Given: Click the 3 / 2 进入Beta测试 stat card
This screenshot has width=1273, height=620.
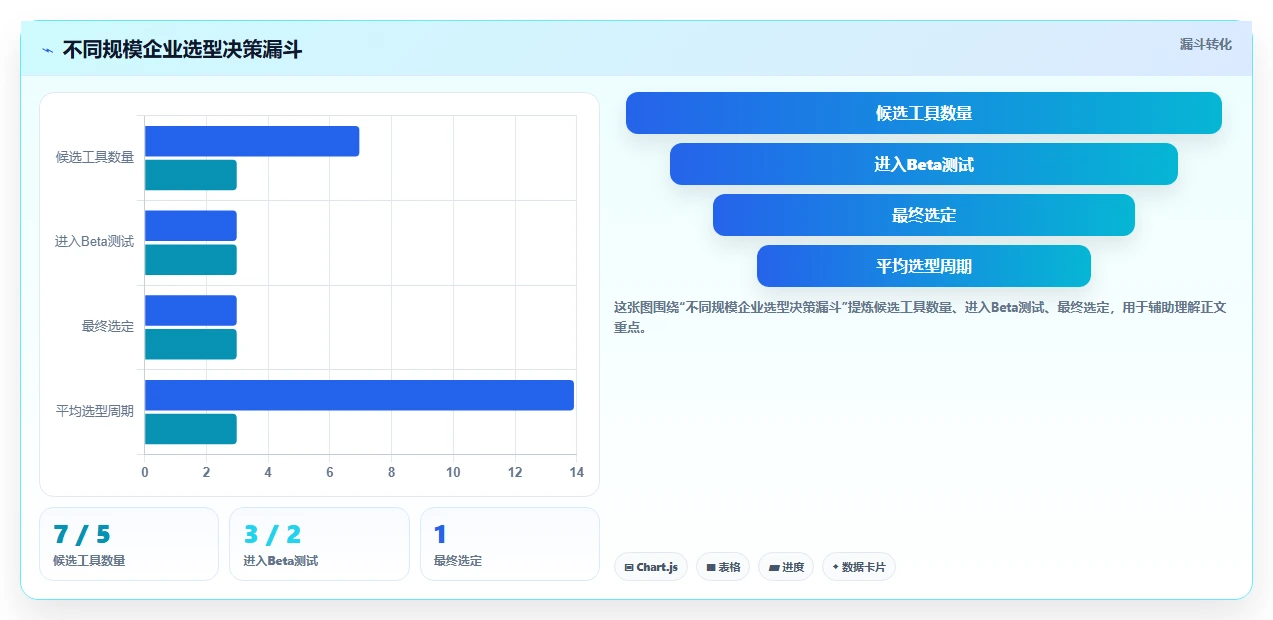Looking at the screenshot, I should [x=319, y=544].
